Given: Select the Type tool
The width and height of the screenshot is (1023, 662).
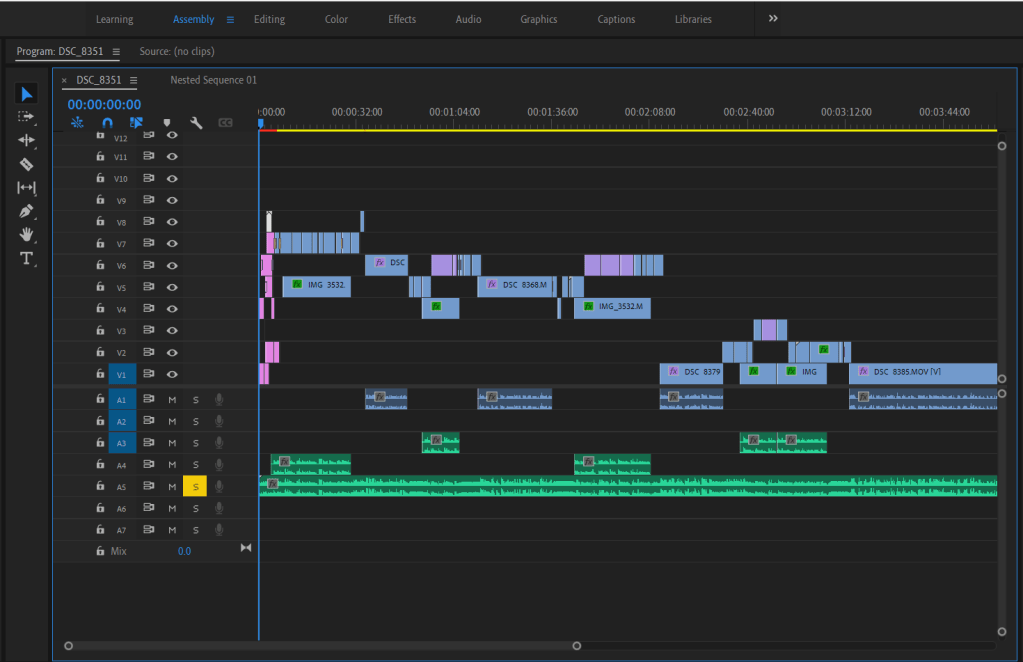Looking at the screenshot, I should pos(27,258).
